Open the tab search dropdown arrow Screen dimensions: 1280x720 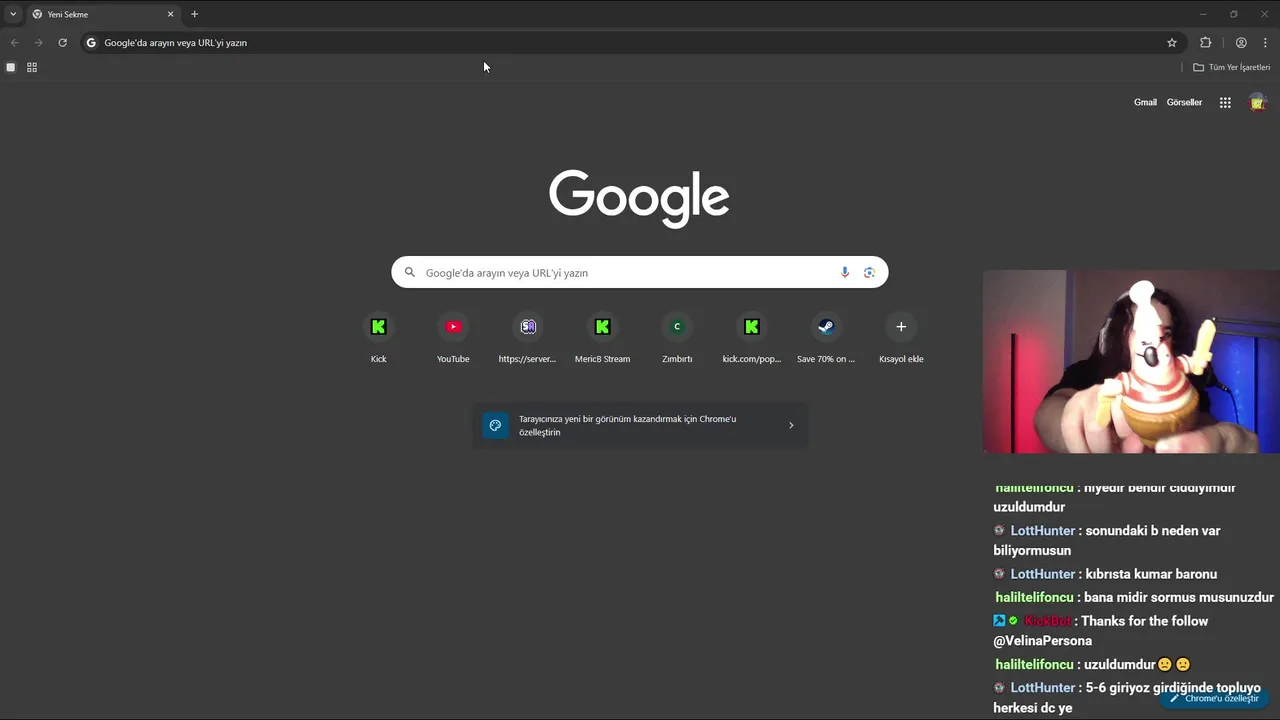pyautogui.click(x=13, y=14)
